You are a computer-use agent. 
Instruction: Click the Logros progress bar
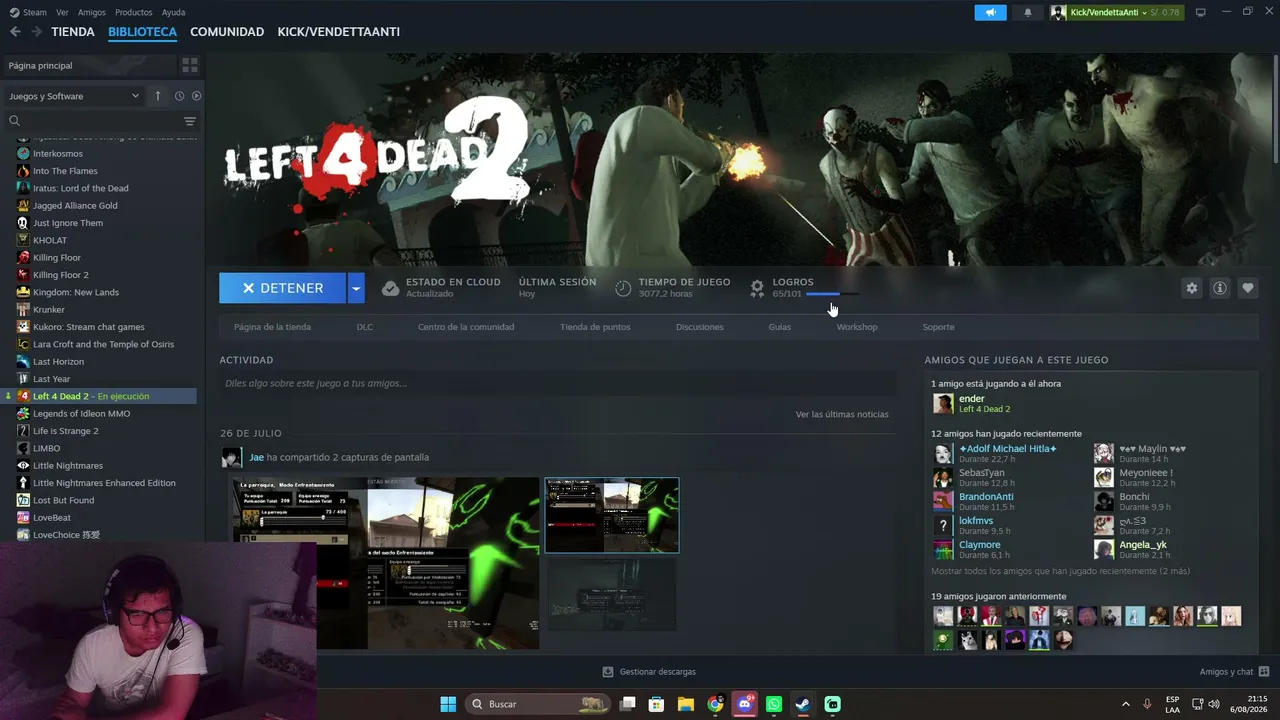pos(831,294)
